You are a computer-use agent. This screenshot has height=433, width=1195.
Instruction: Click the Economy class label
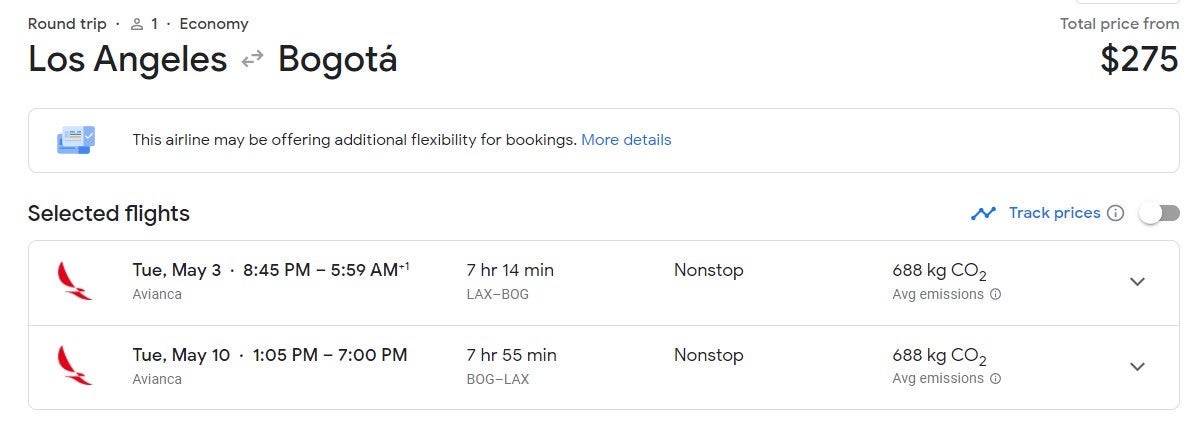[x=214, y=24]
